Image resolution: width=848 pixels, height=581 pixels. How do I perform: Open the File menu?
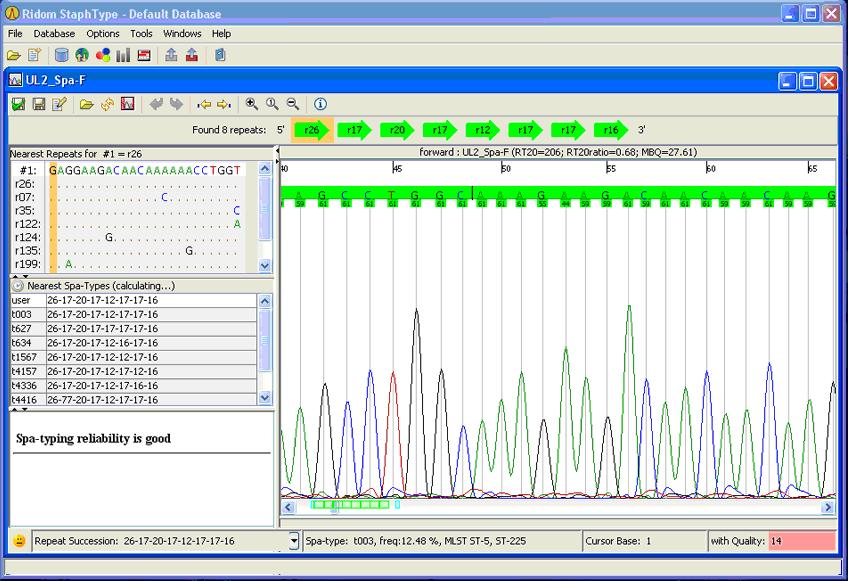[15, 34]
